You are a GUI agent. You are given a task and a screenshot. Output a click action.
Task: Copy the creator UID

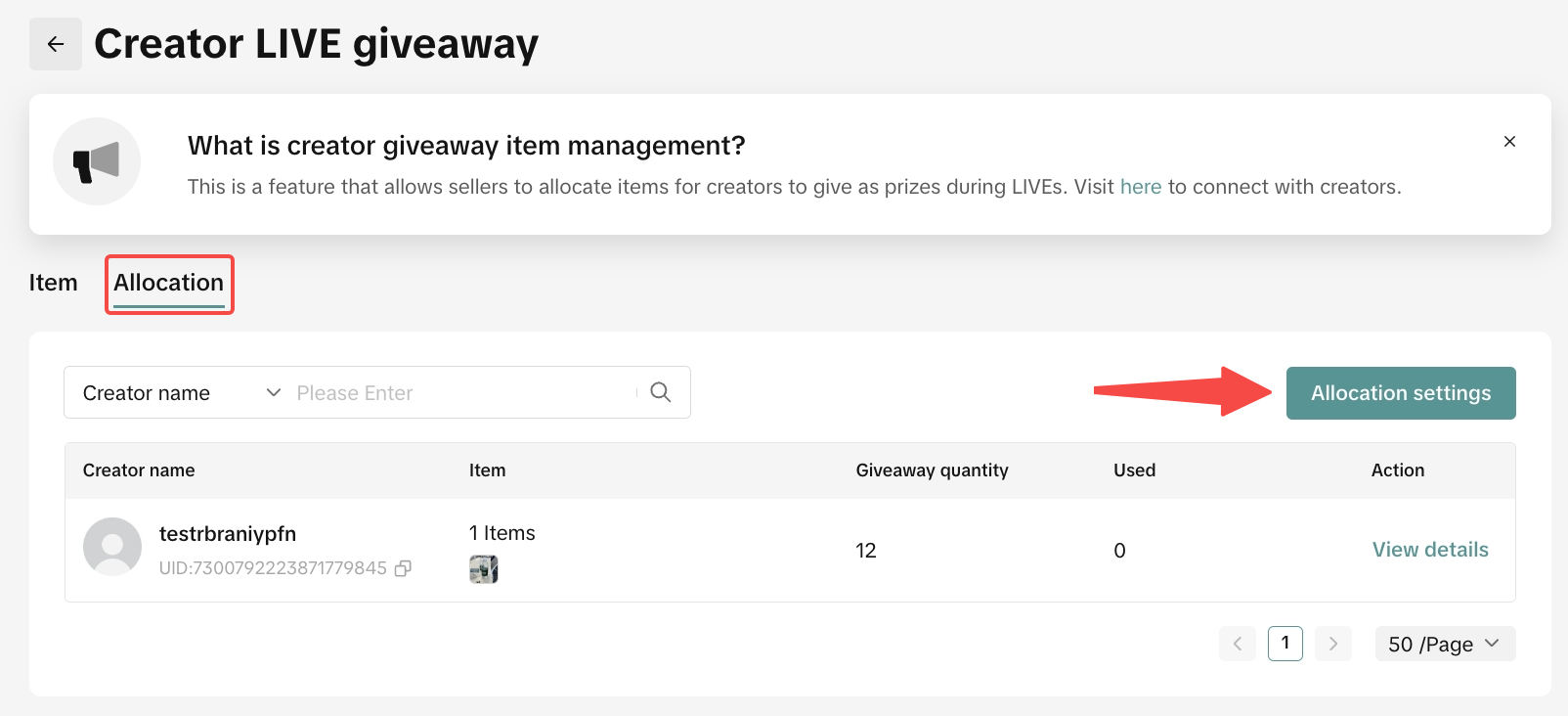tap(403, 568)
